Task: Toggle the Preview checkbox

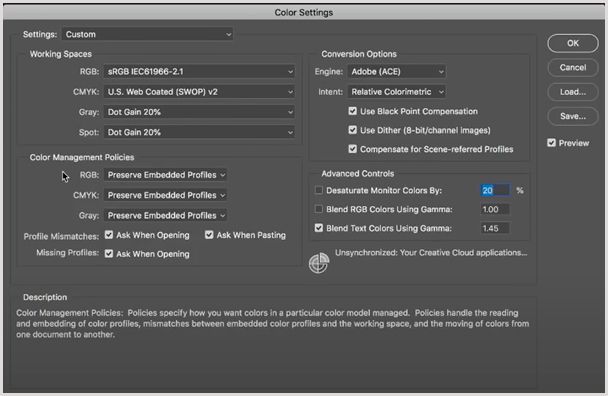Action: (x=551, y=143)
